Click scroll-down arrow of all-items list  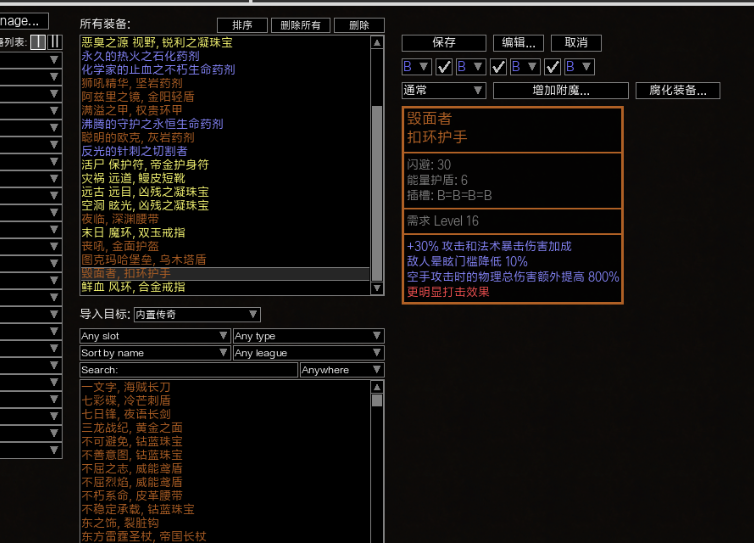377,288
